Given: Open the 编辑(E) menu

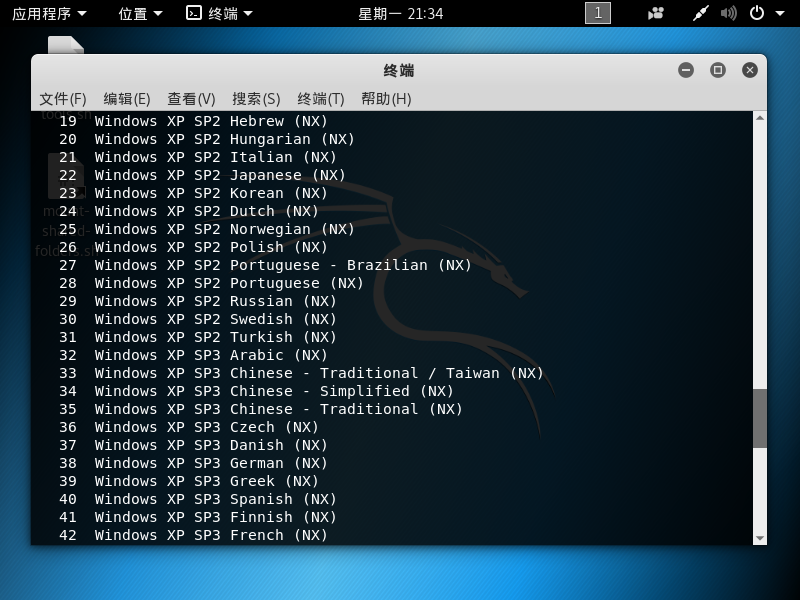Looking at the screenshot, I should point(127,98).
